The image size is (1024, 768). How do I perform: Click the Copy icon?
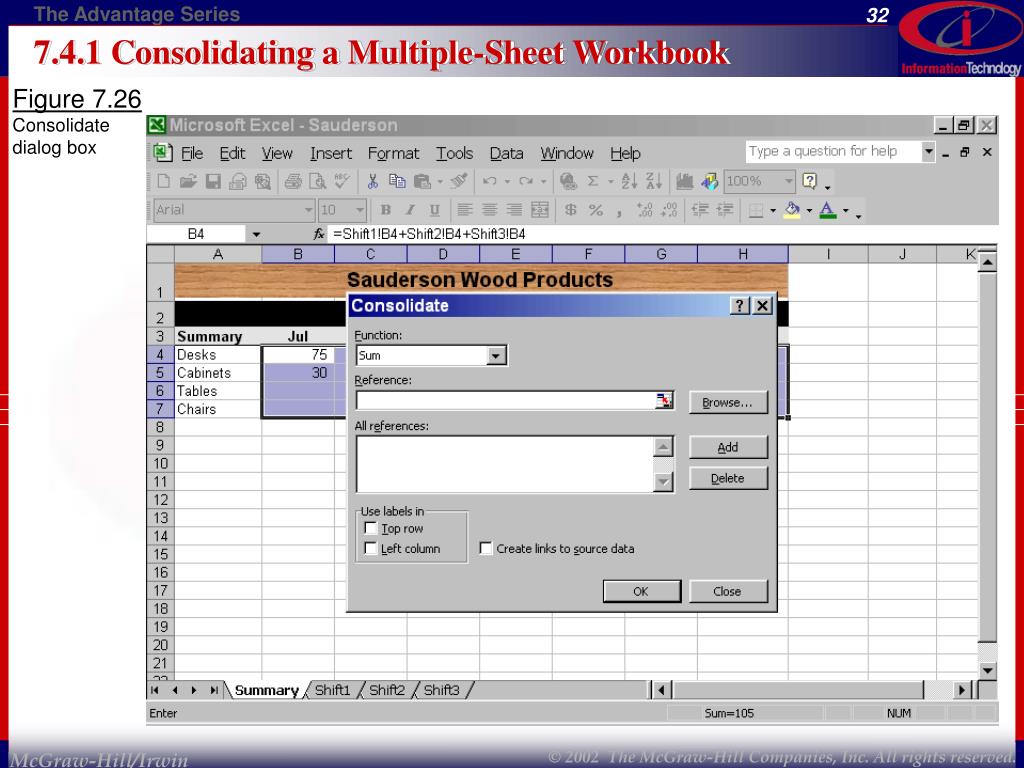tap(396, 181)
